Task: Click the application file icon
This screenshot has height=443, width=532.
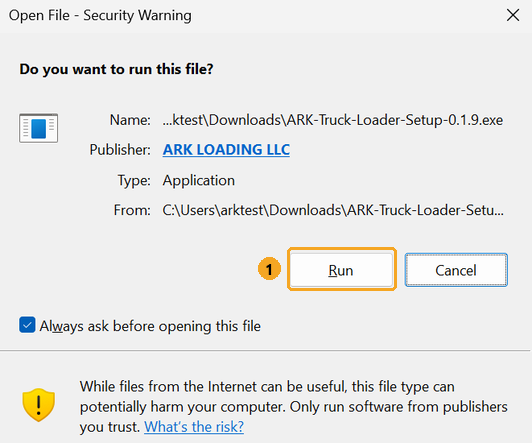Action: point(38,128)
